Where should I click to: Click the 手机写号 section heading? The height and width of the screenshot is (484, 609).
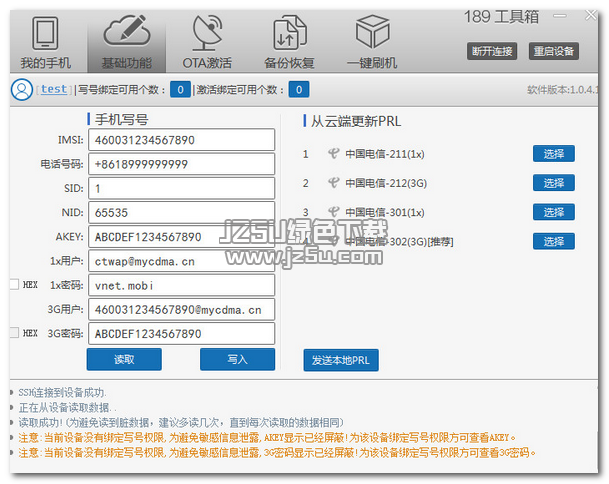122,119
